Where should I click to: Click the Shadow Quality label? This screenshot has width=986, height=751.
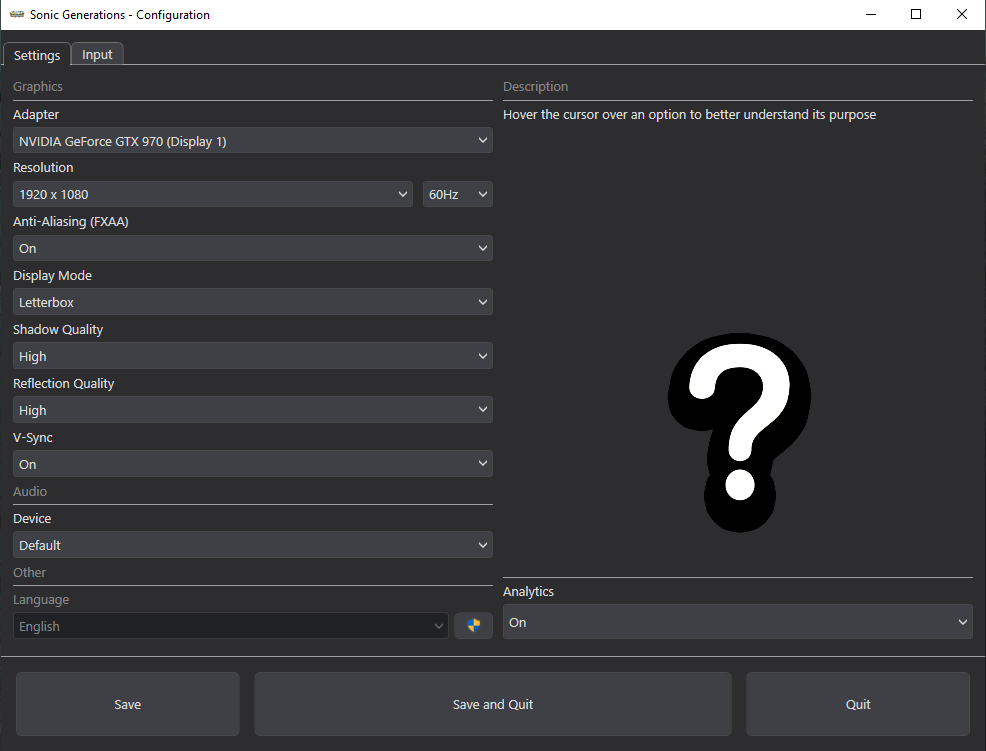click(58, 330)
